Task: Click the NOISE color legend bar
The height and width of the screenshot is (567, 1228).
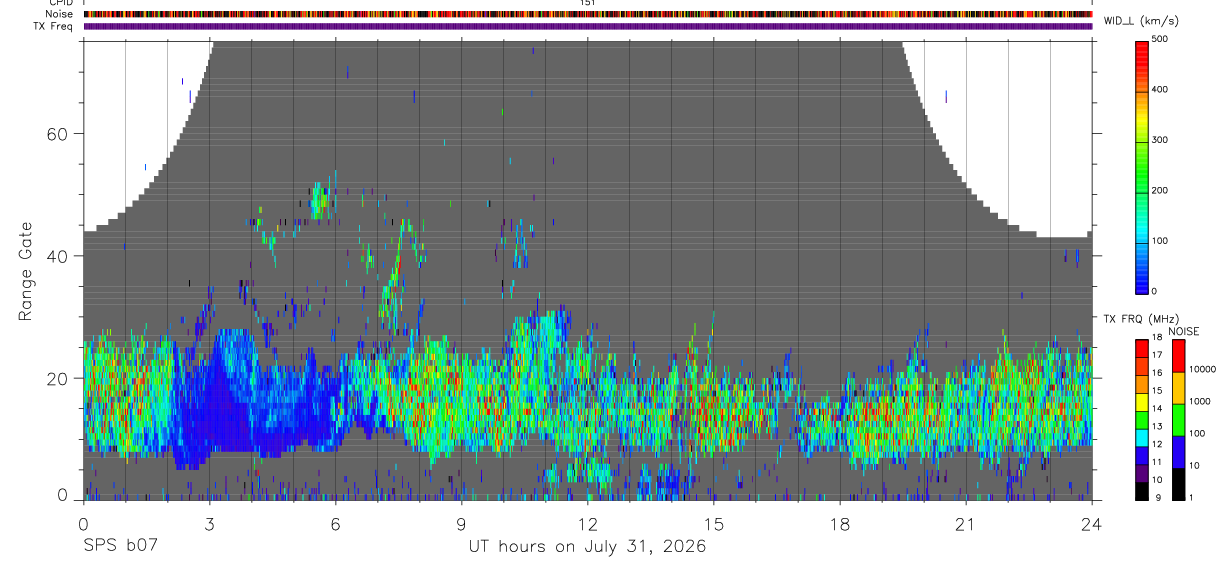Action: pos(1178,420)
